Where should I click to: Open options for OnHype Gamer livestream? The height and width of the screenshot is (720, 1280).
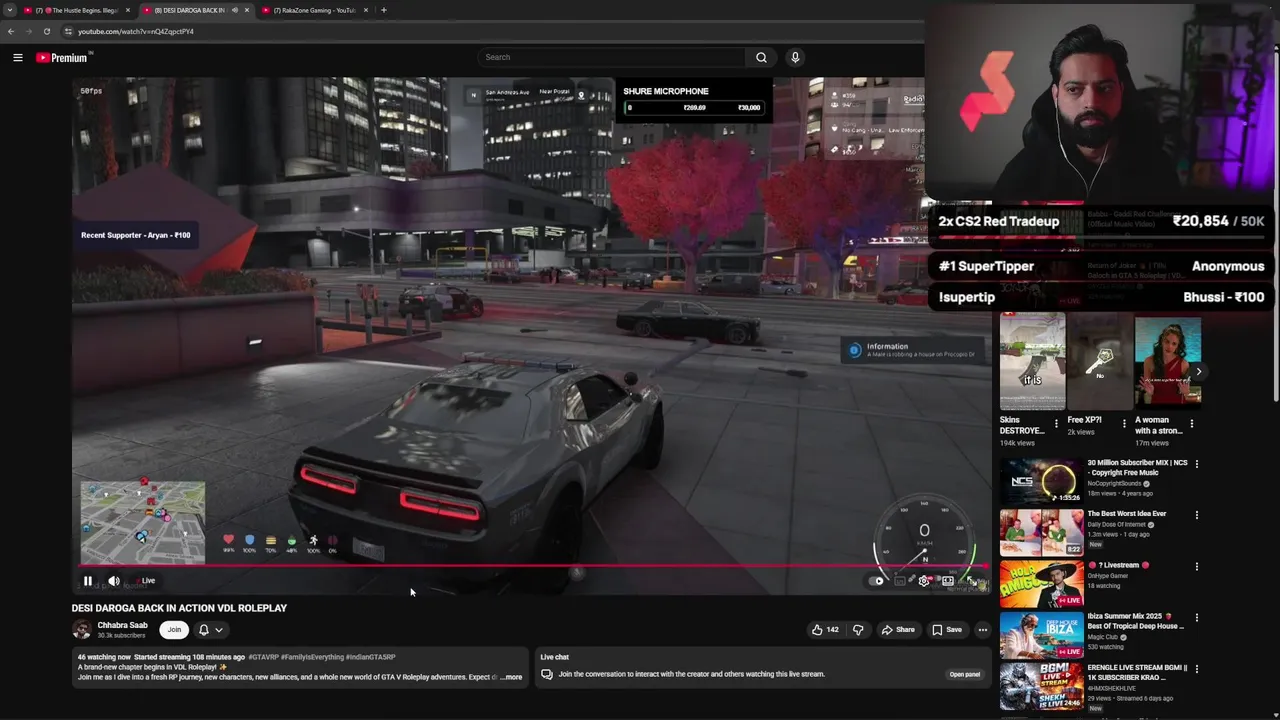click(1197, 567)
